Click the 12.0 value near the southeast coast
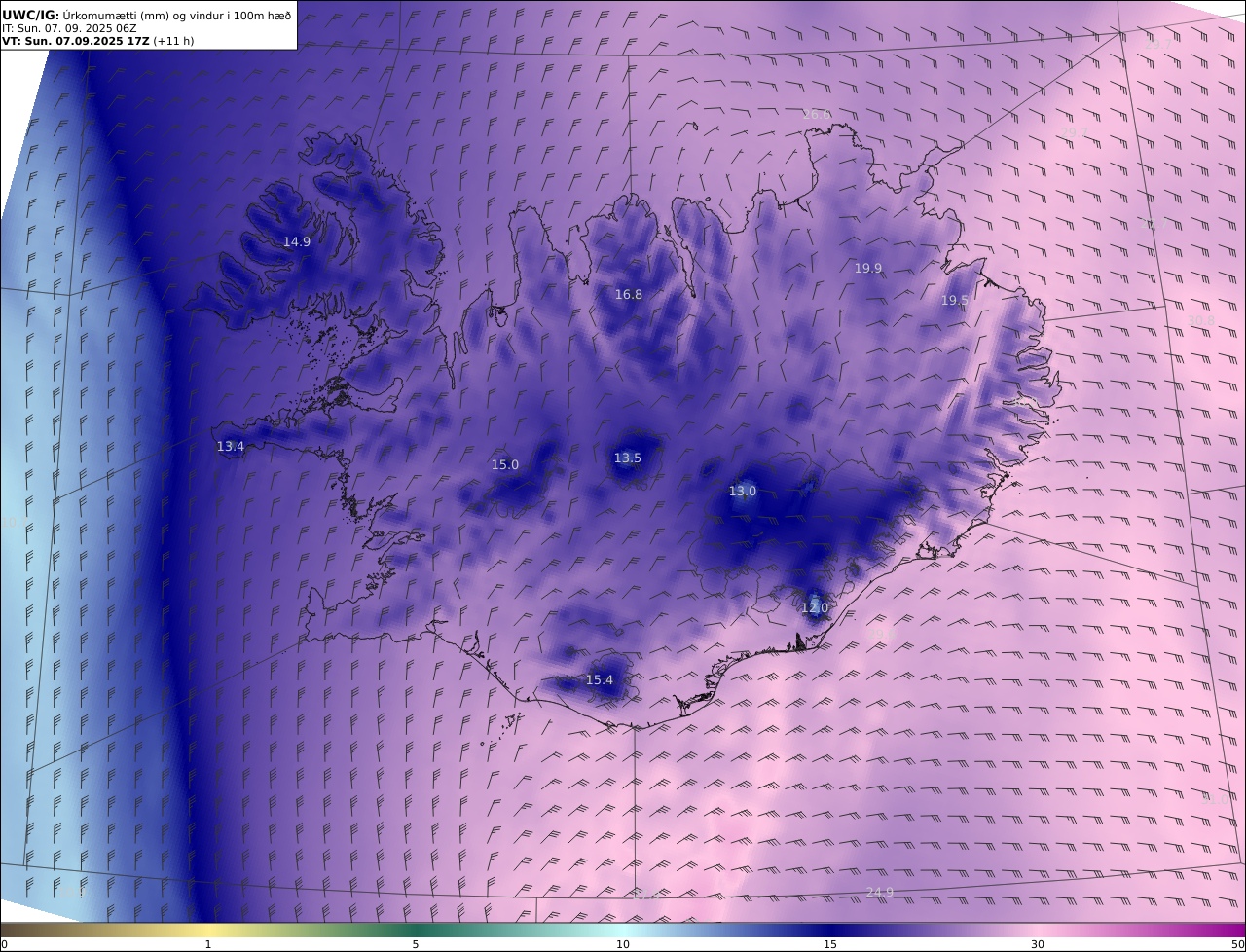Screen dimensions: 1246x952 coord(815,608)
